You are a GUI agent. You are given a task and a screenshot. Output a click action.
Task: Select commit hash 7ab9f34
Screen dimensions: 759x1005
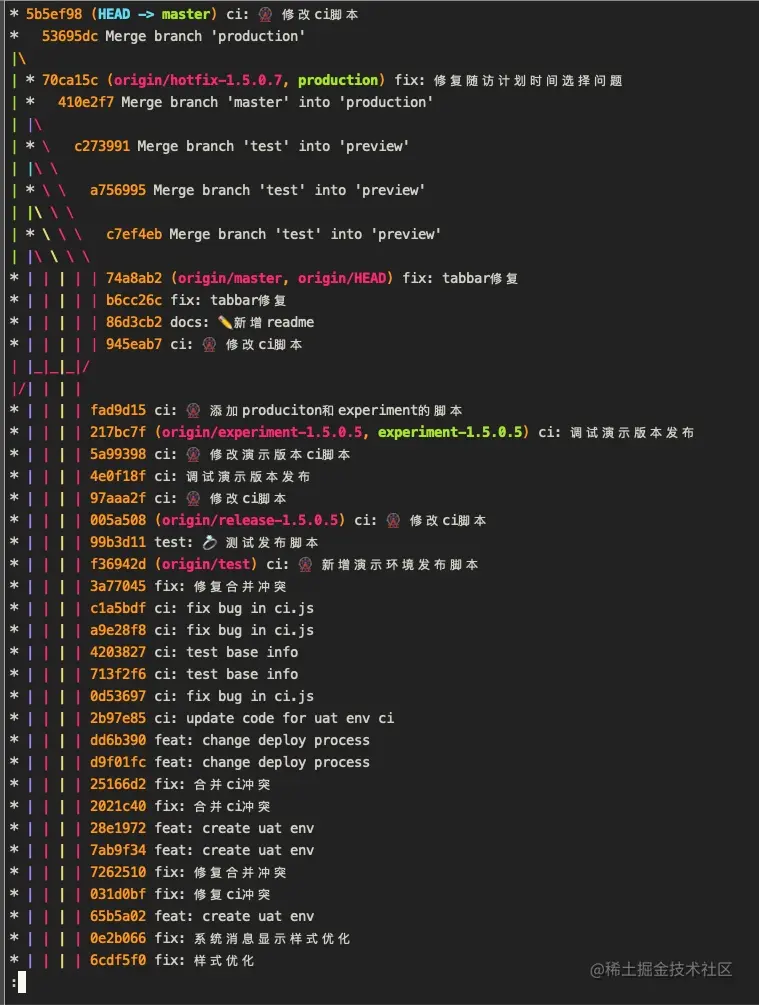(118, 851)
